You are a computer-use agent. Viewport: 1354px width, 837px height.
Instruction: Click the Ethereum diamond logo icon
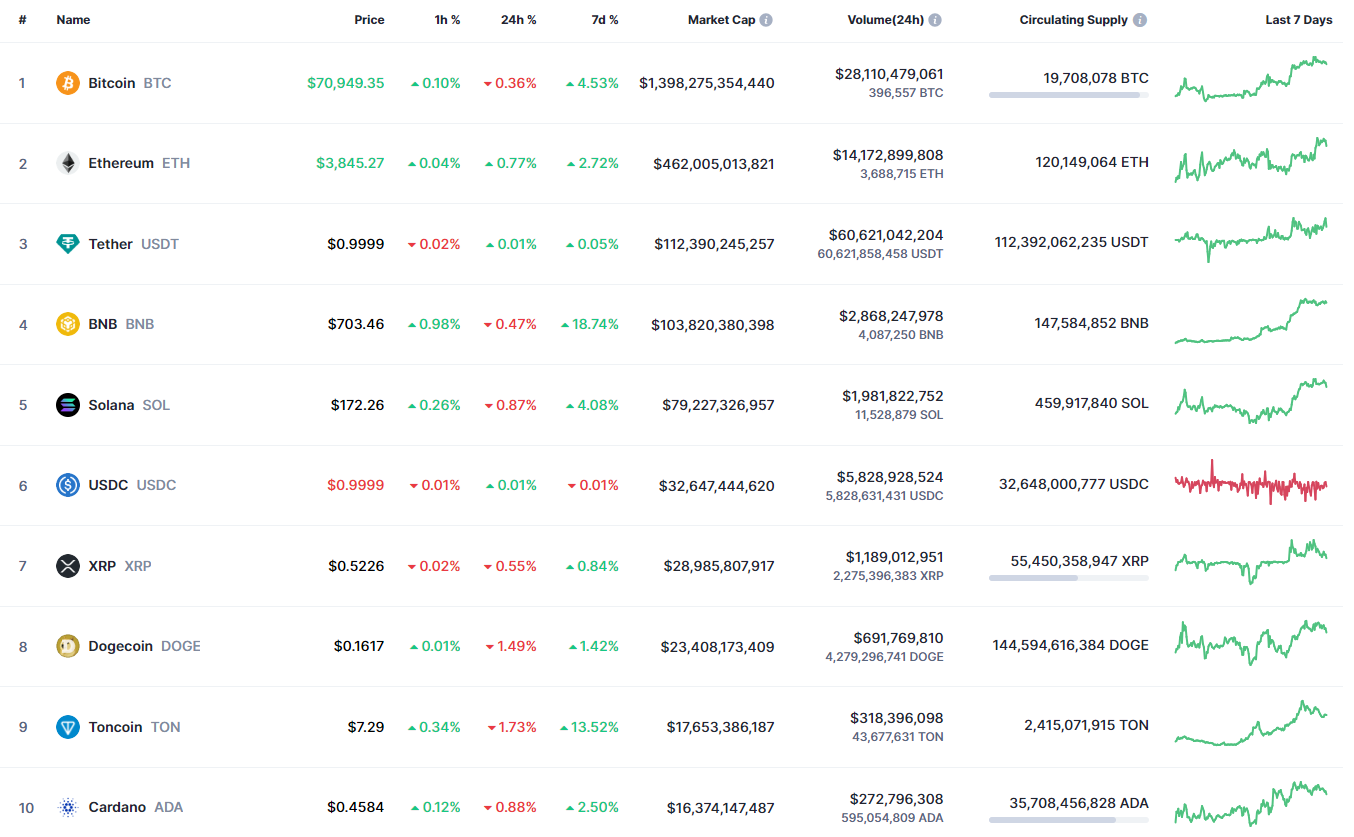[68, 163]
